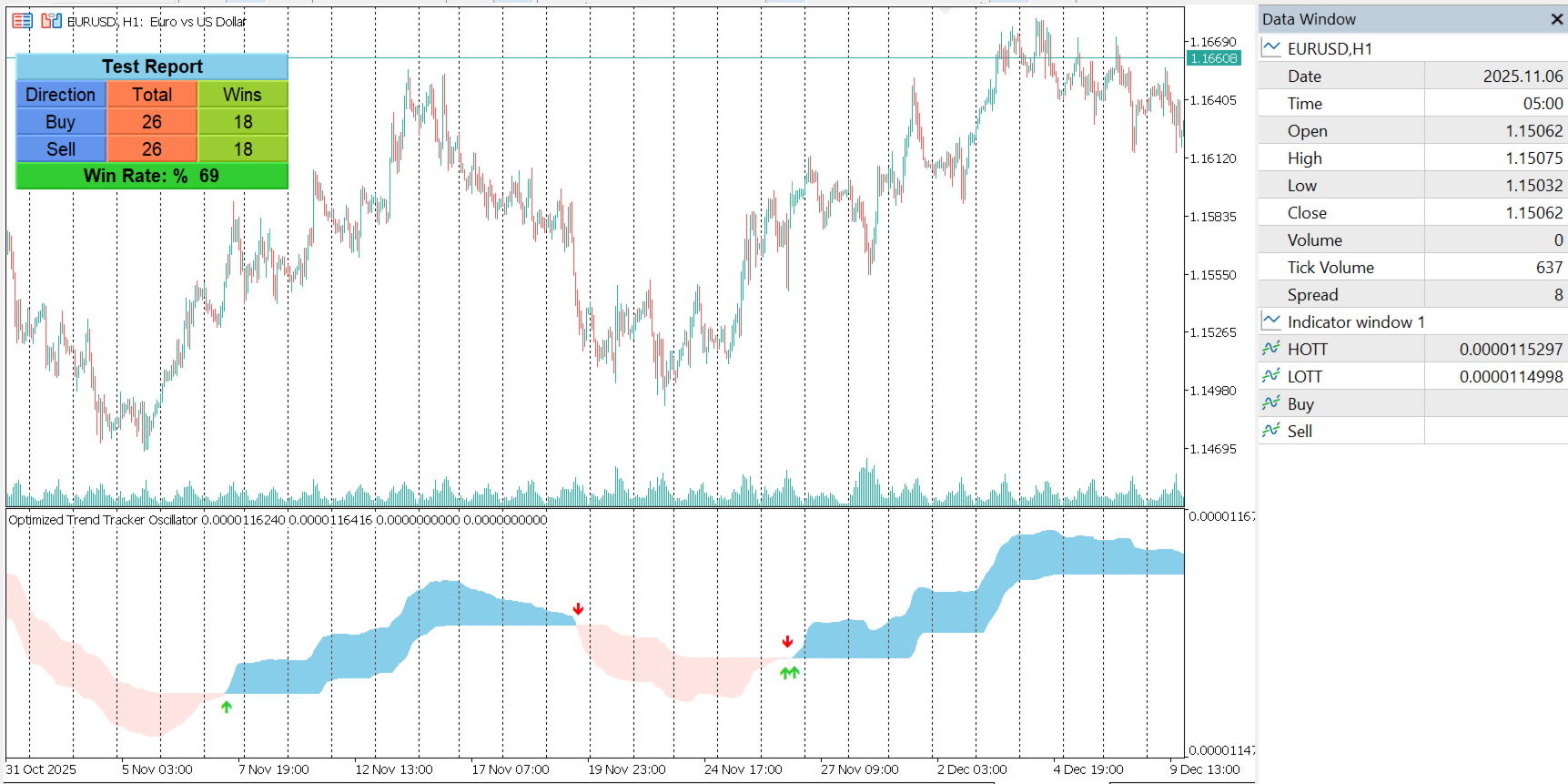Click the Sell row wins of 18
The image size is (1568, 784).
243,149
